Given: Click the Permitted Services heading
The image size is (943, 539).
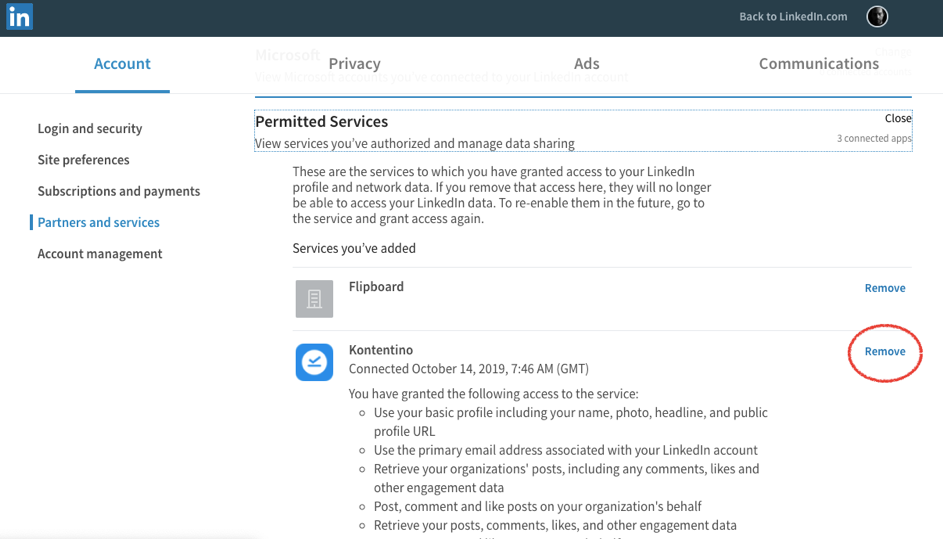Looking at the screenshot, I should [321, 122].
